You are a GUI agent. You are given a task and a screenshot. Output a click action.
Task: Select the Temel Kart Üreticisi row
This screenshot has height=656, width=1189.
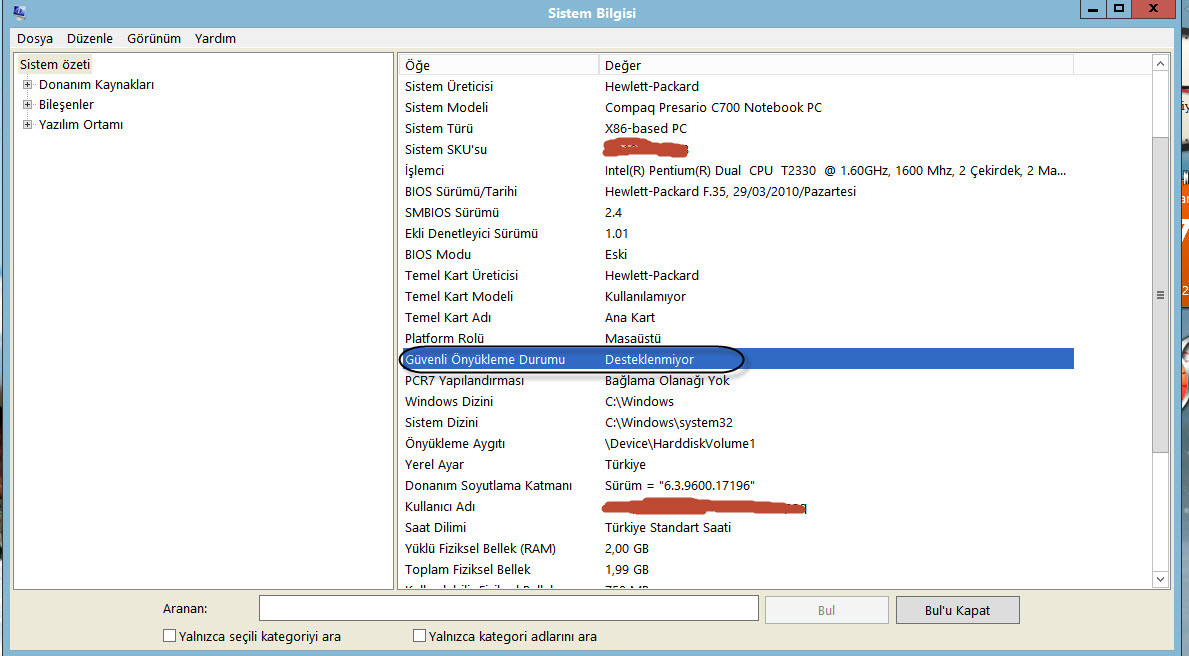(x=736, y=275)
